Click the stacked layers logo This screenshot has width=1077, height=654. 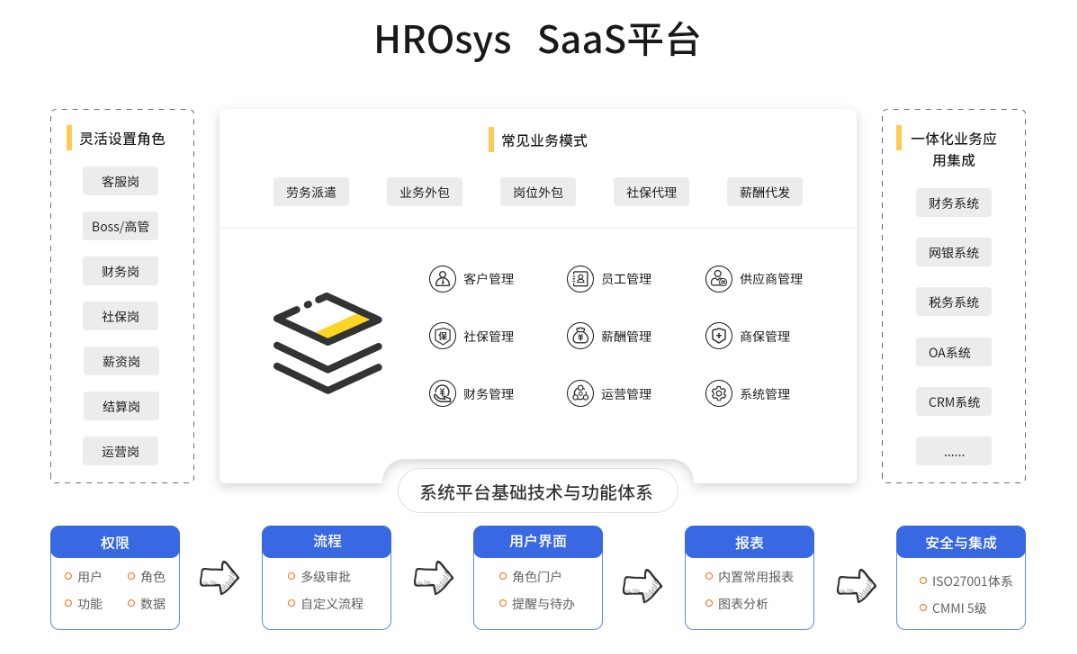tap(327, 342)
